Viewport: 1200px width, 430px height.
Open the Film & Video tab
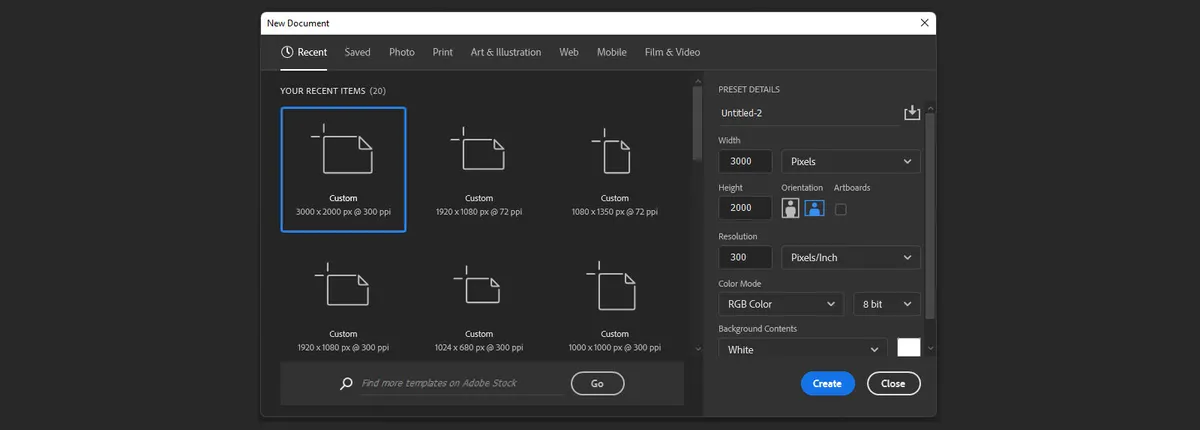click(672, 52)
